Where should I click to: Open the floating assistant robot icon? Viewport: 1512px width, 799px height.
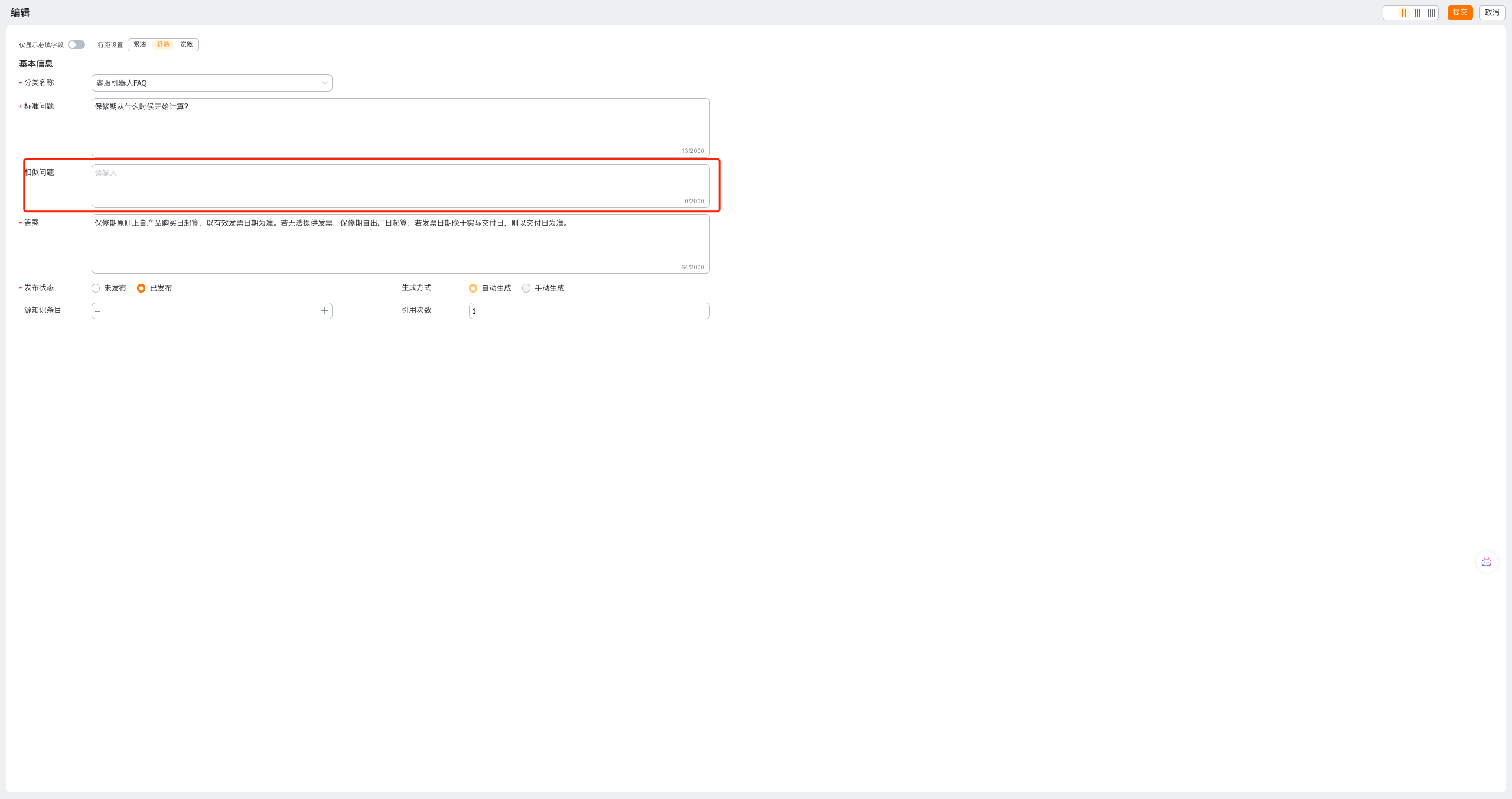(1486, 562)
